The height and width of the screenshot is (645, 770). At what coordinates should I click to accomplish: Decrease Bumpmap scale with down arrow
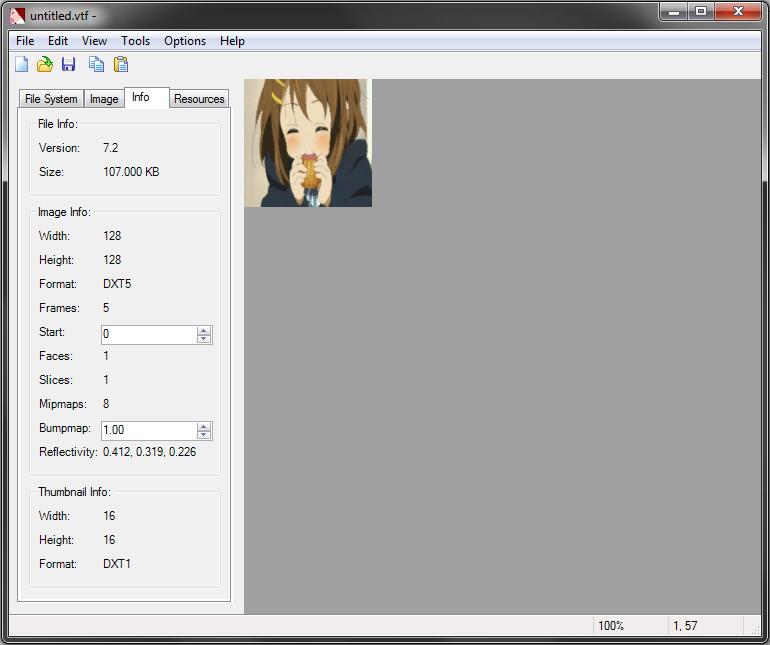(204, 435)
